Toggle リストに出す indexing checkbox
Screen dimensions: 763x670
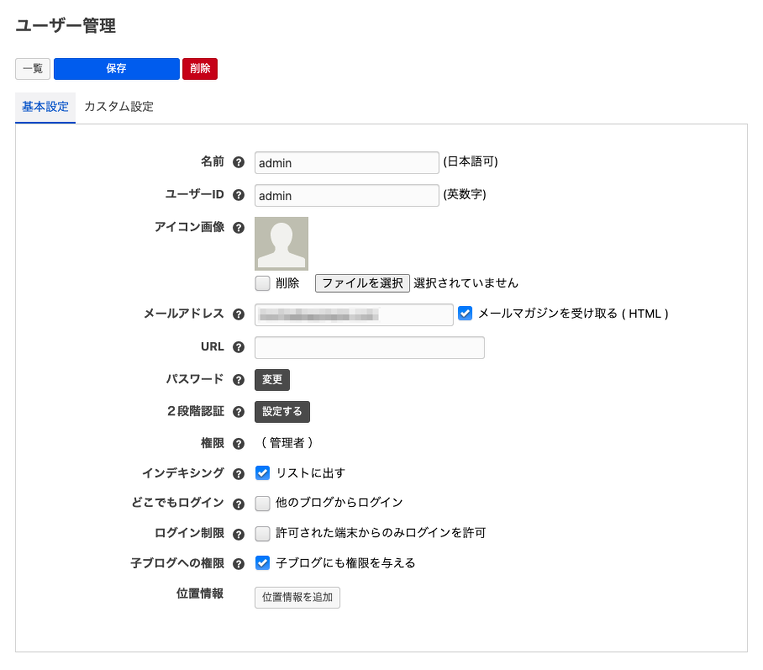point(263,473)
